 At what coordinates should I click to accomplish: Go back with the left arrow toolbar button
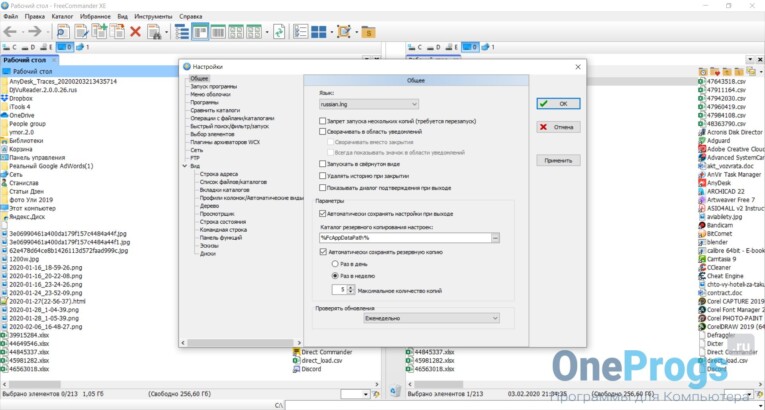coord(9,32)
